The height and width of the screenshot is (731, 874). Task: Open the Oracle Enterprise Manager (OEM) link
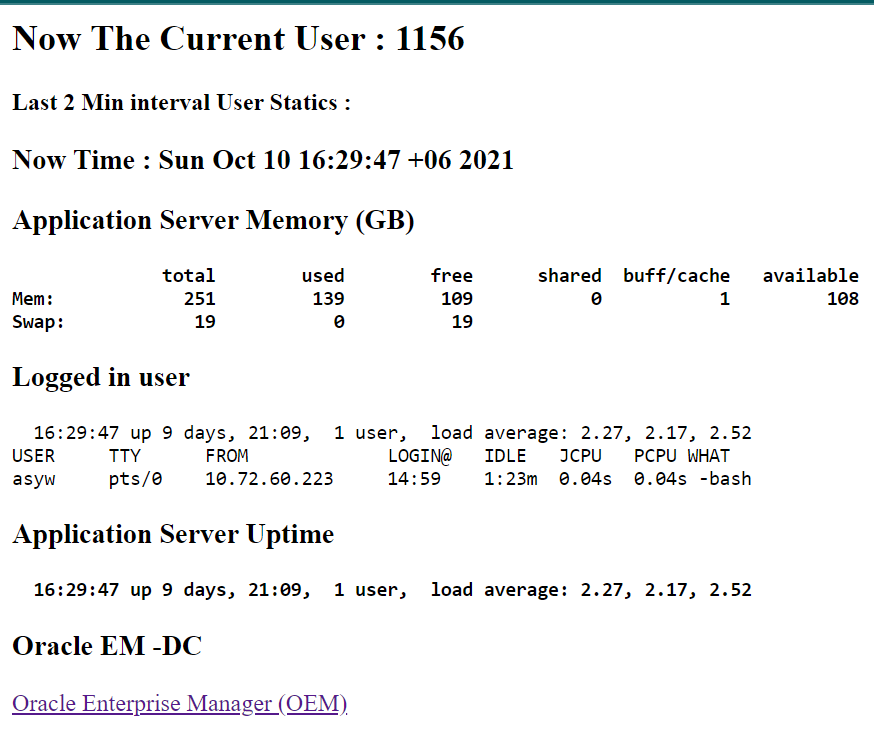[179, 704]
